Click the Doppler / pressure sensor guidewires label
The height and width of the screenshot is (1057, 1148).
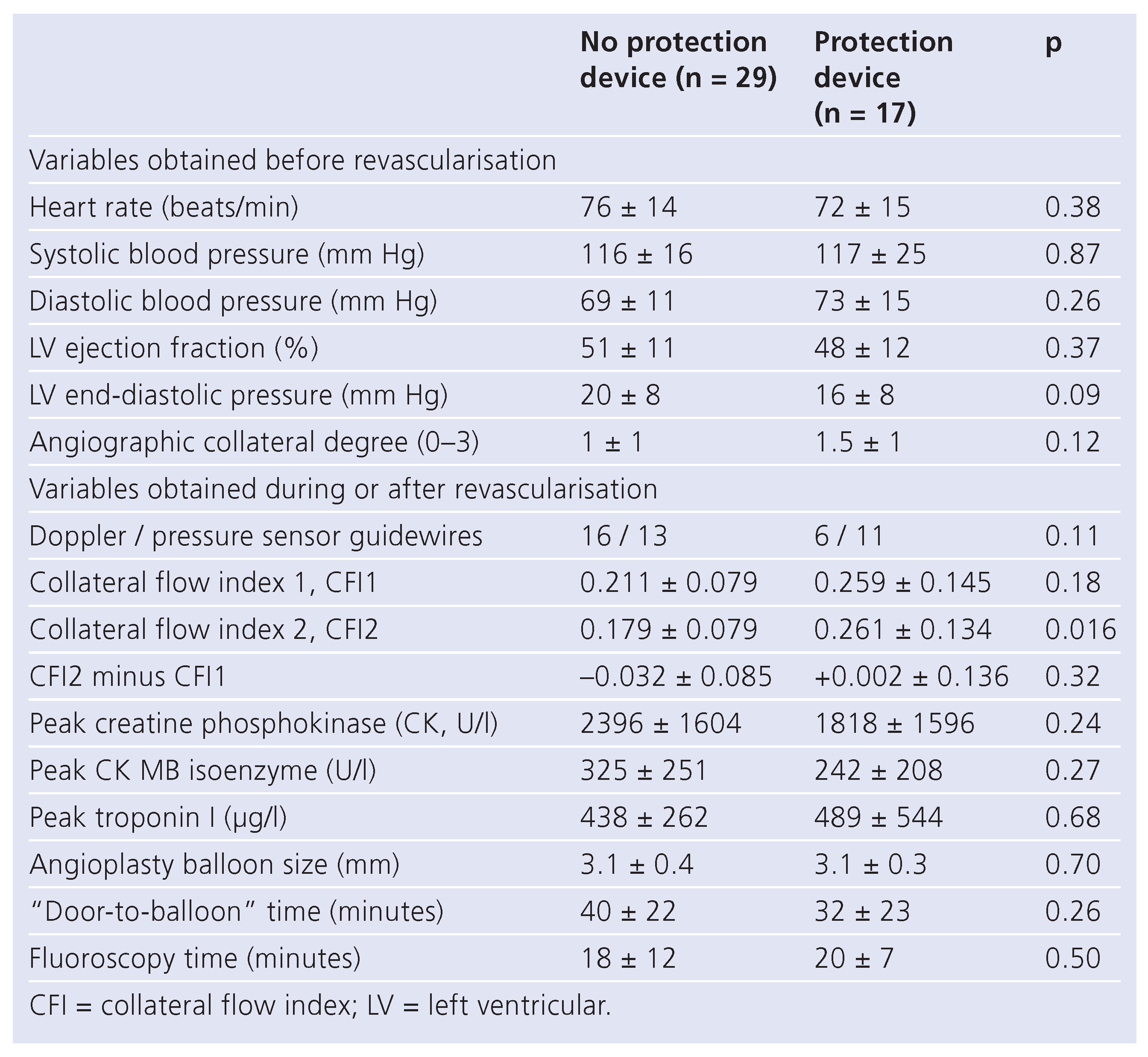click(x=256, y=536)
